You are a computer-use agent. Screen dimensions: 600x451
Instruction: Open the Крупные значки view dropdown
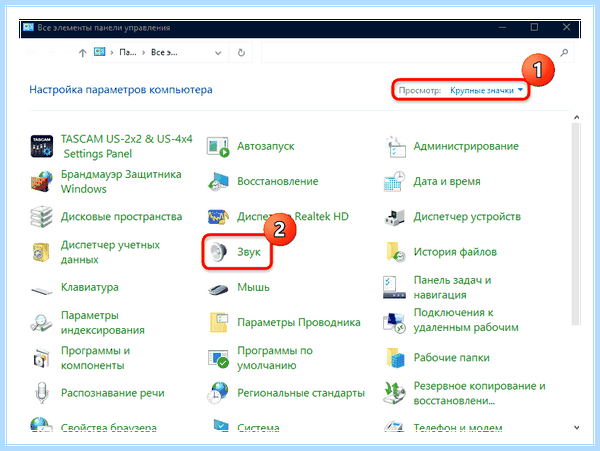coord(486,90)
